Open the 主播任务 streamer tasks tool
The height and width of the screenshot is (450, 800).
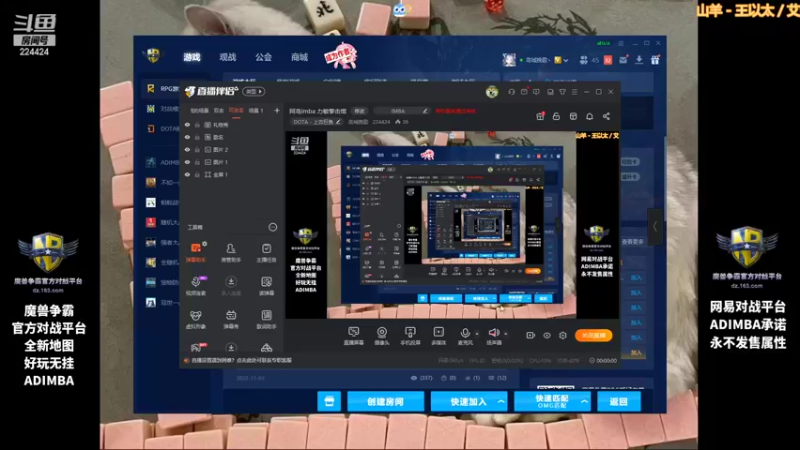pos(266,252)
